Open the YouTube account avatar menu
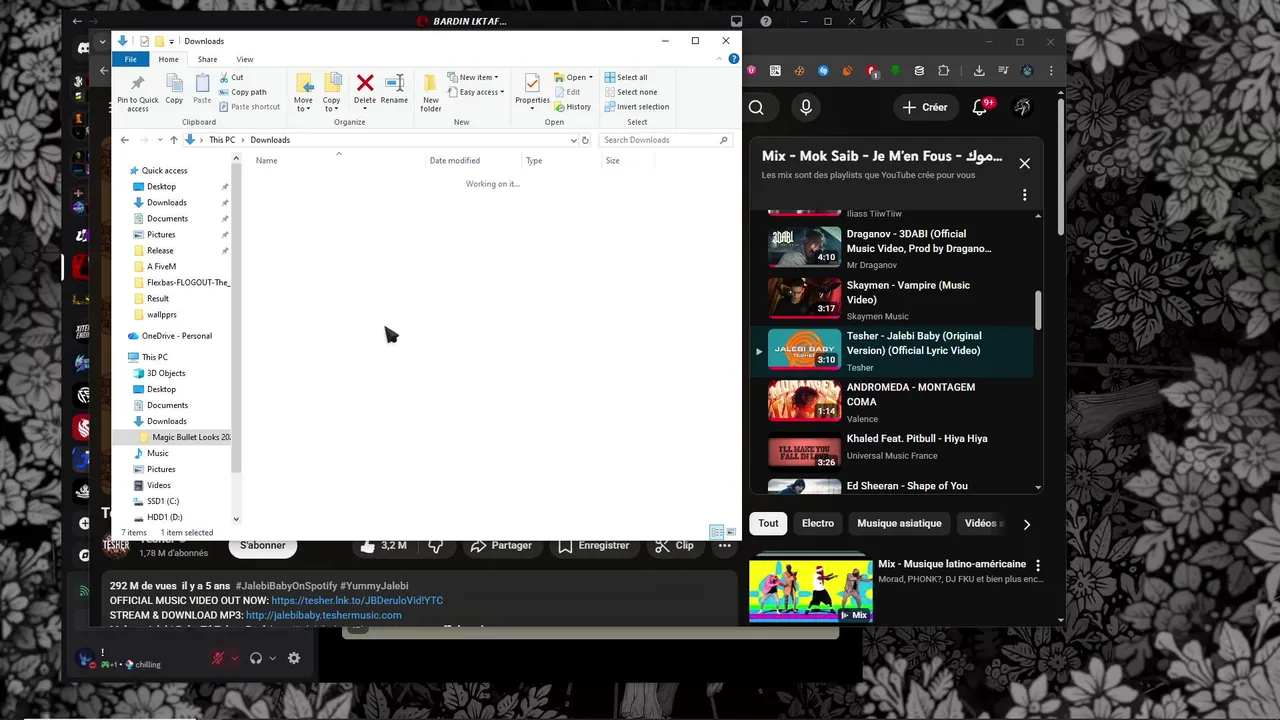1280x720 pixels. (x=1023, y=107)
